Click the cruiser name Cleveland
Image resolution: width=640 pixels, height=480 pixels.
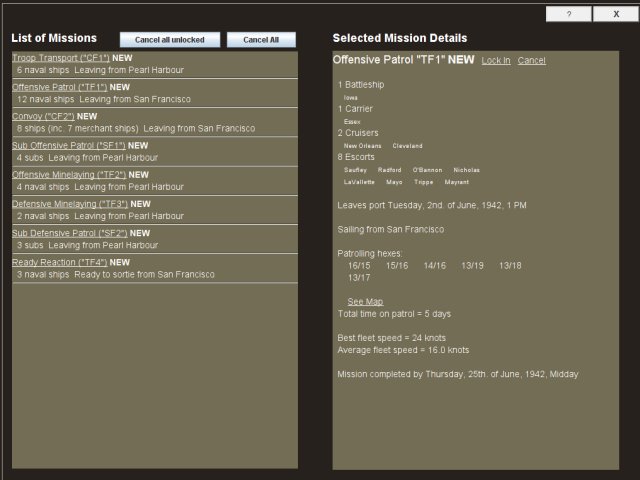pyautogui.click(x=407, y=146)
